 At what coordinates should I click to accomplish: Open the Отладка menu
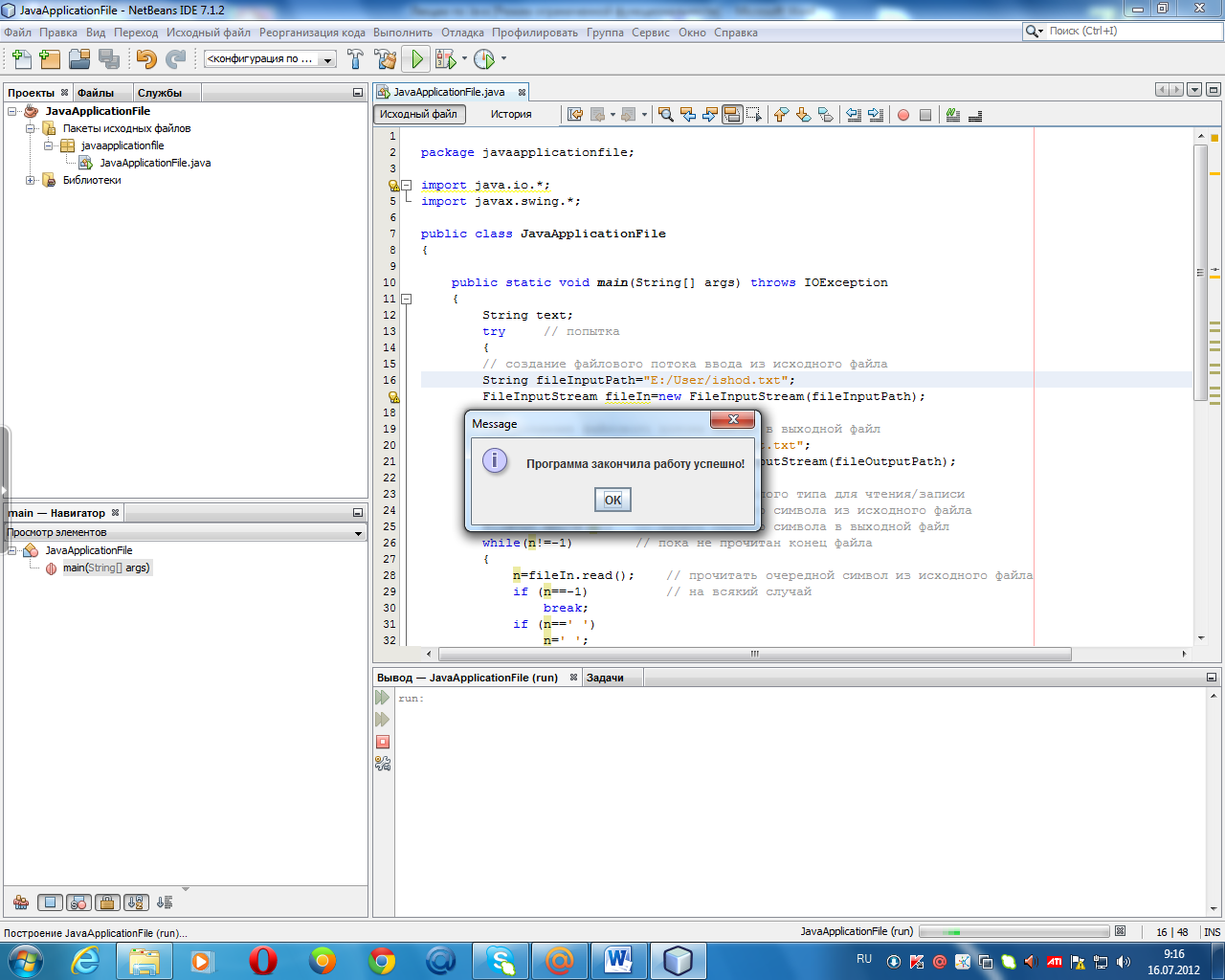coord(462,33)
